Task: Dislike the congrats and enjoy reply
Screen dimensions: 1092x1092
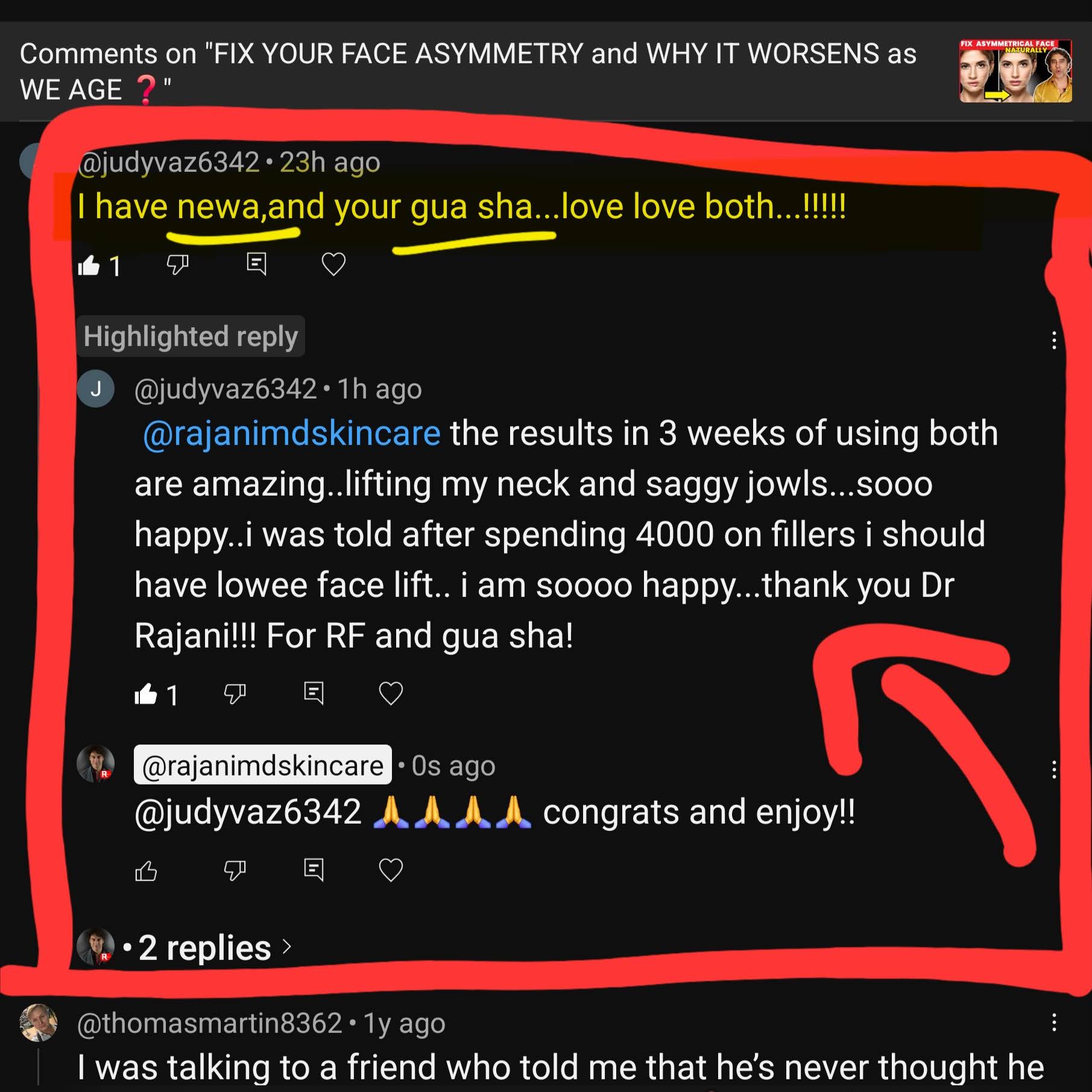Action: 235,871
